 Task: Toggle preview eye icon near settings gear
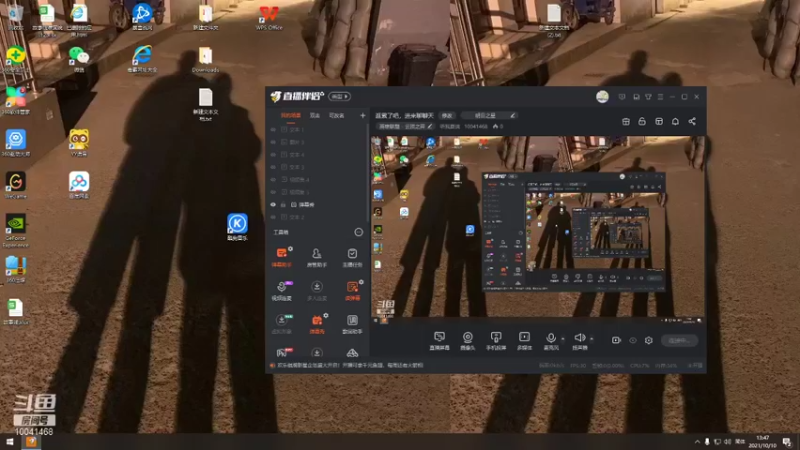pyautogui.click(x=633, y=340)
